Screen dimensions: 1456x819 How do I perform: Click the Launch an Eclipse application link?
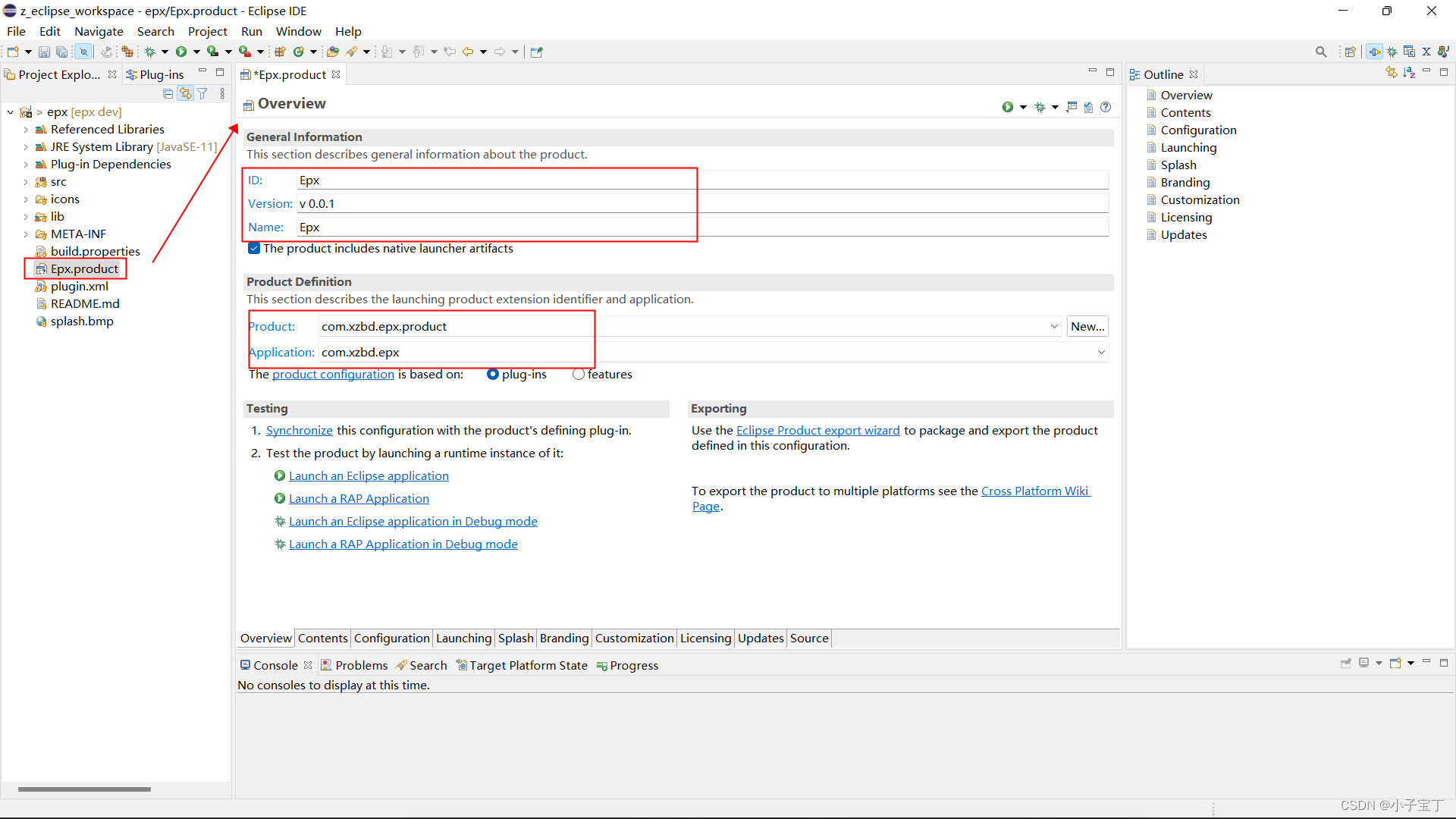point(368,475)
